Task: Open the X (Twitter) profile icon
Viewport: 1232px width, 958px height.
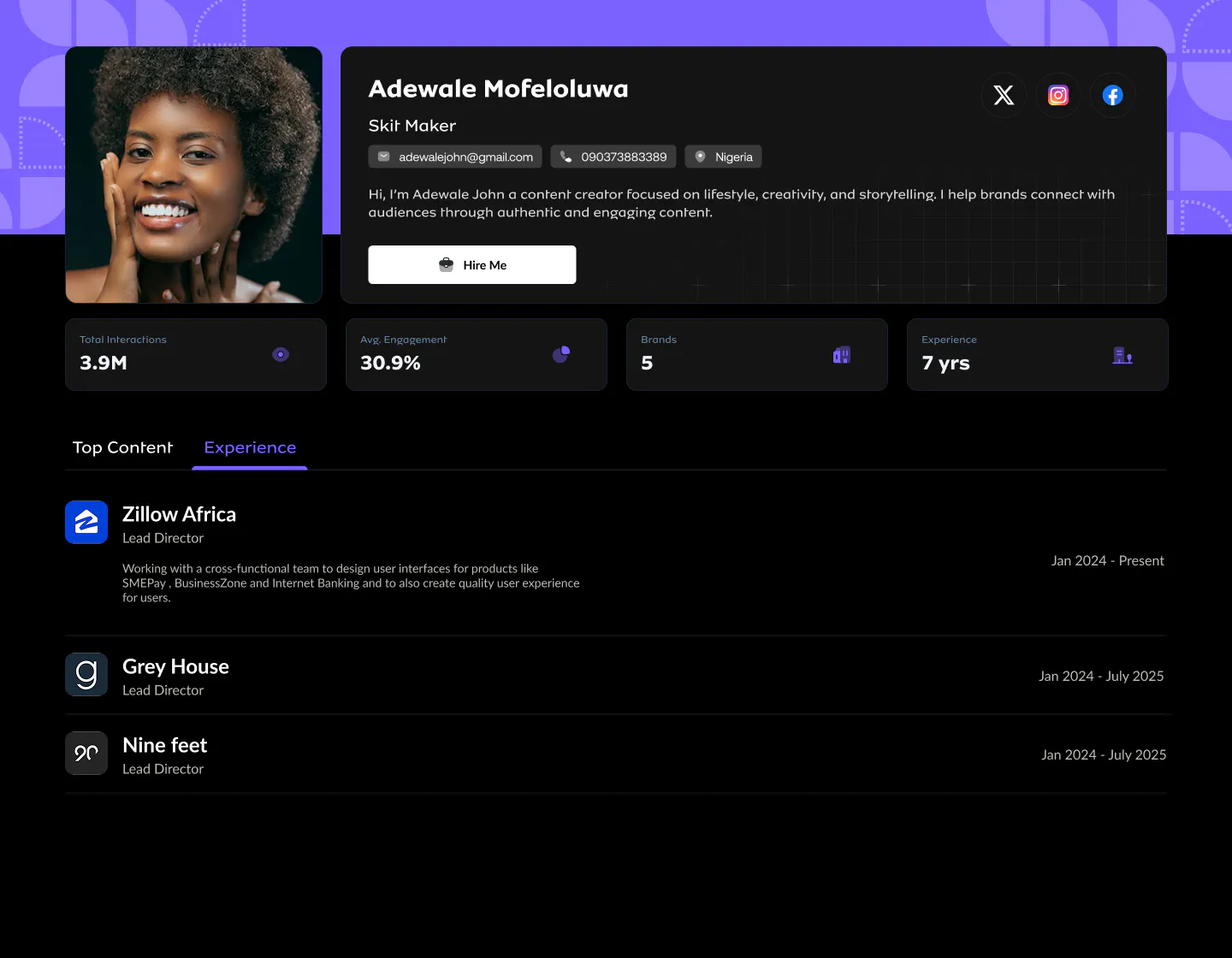Action: click(x=1004, y=95)
